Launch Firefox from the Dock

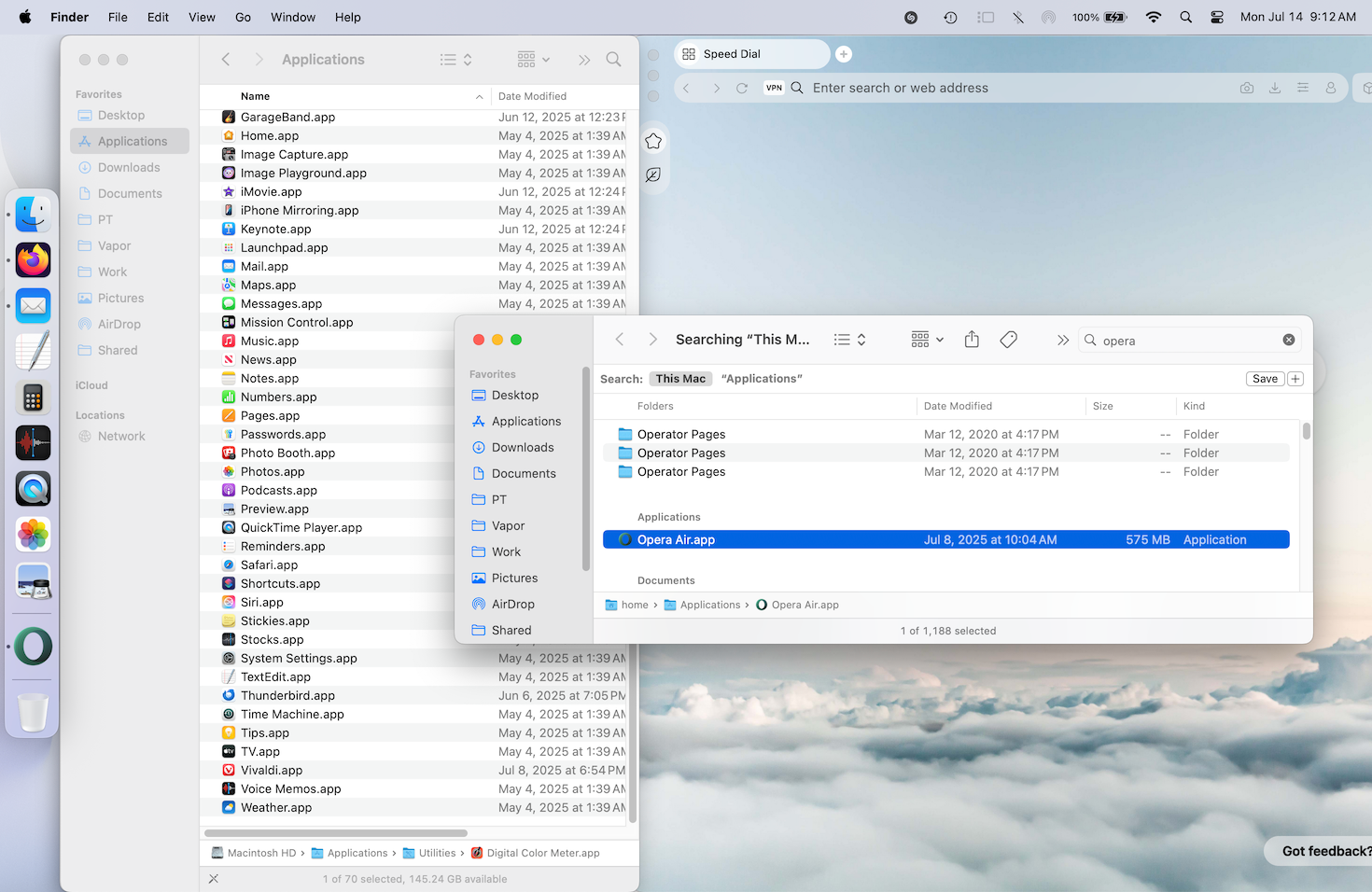[34, 260]
